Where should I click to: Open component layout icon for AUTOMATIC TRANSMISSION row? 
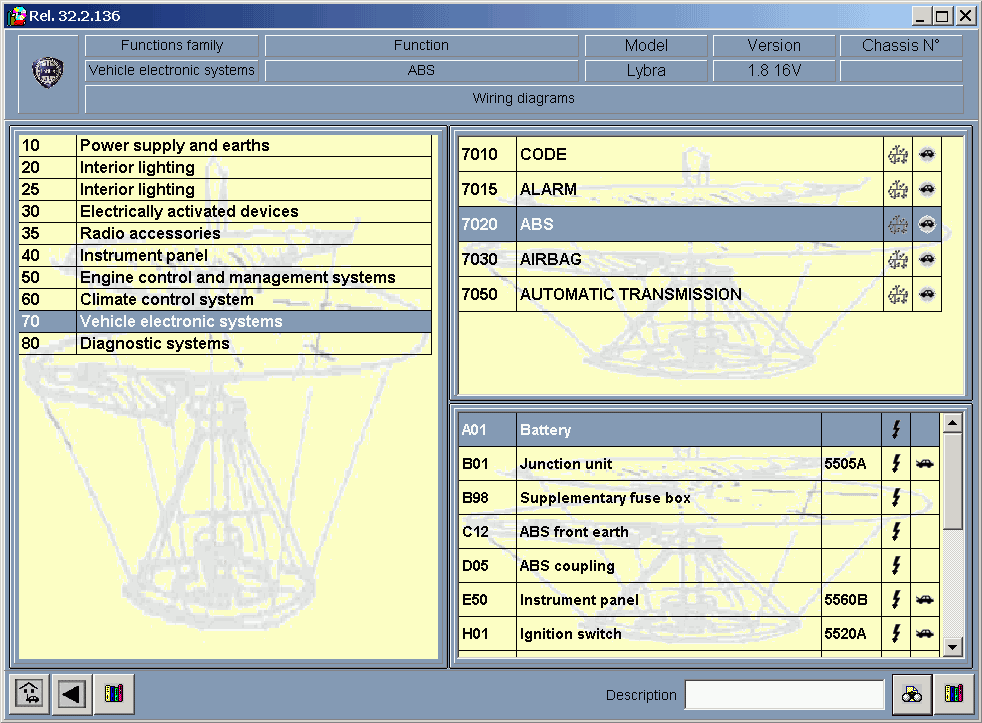click(x=898, y=294)
